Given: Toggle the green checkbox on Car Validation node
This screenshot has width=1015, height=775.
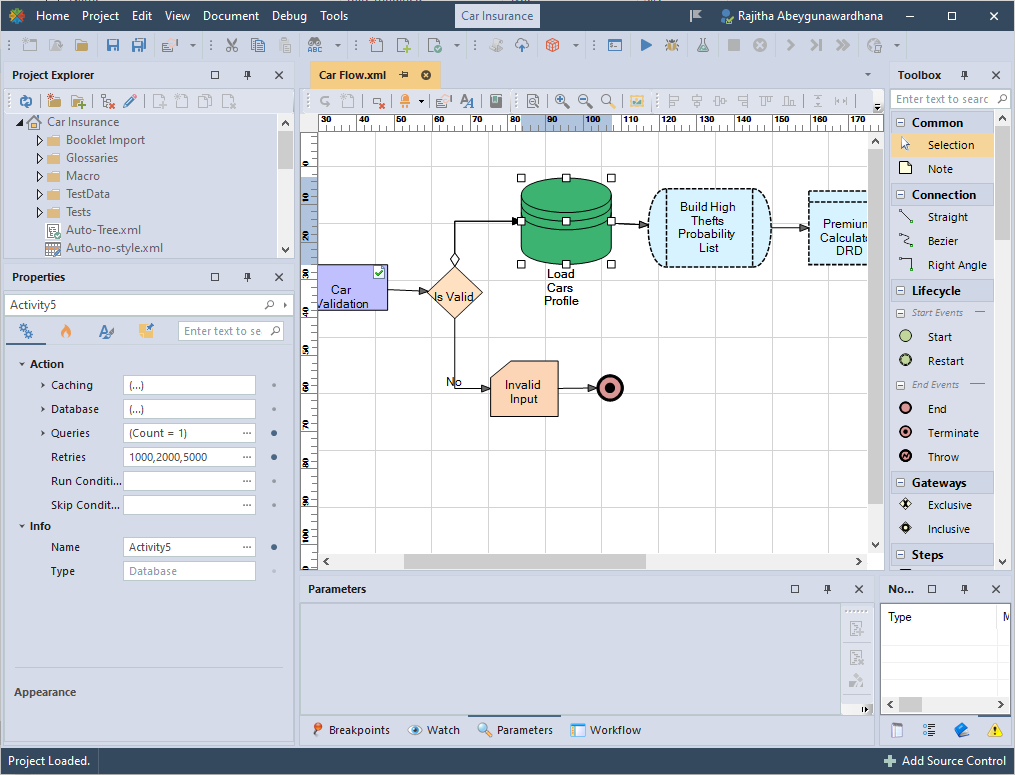Looking at the screenshot, I should (x=379, y=273).
